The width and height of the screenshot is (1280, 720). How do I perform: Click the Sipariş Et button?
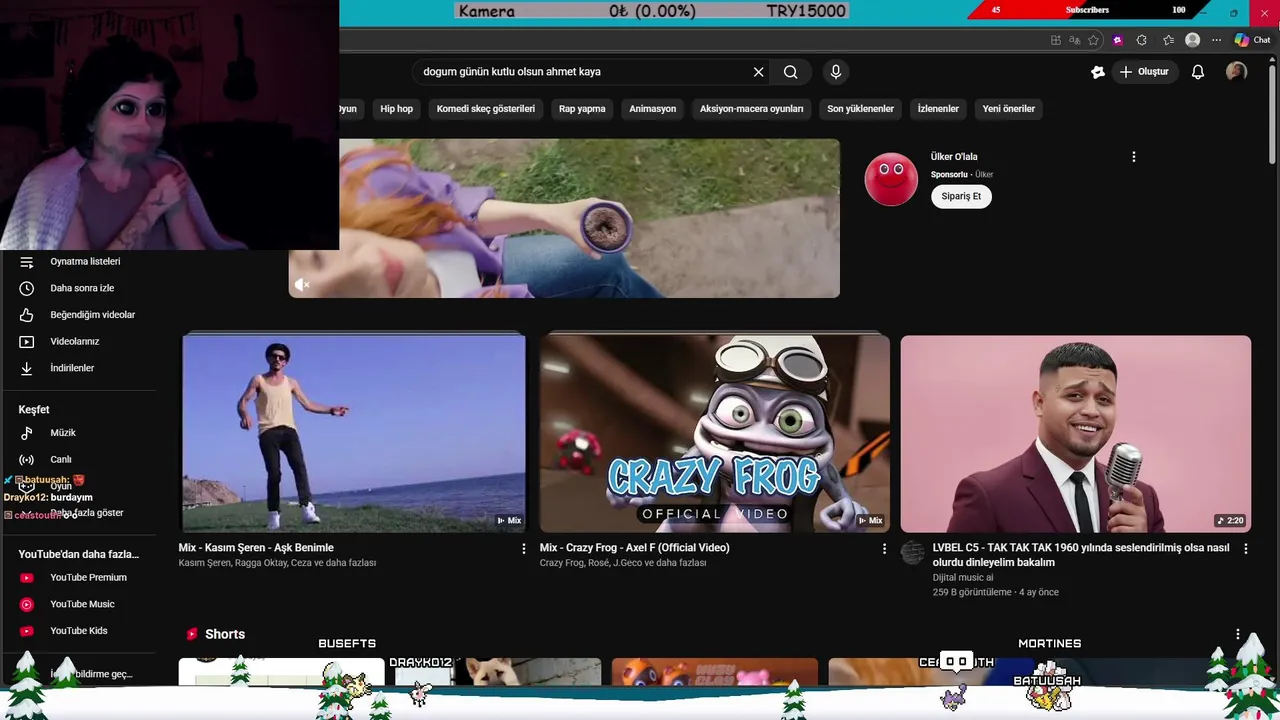(961, 196)
